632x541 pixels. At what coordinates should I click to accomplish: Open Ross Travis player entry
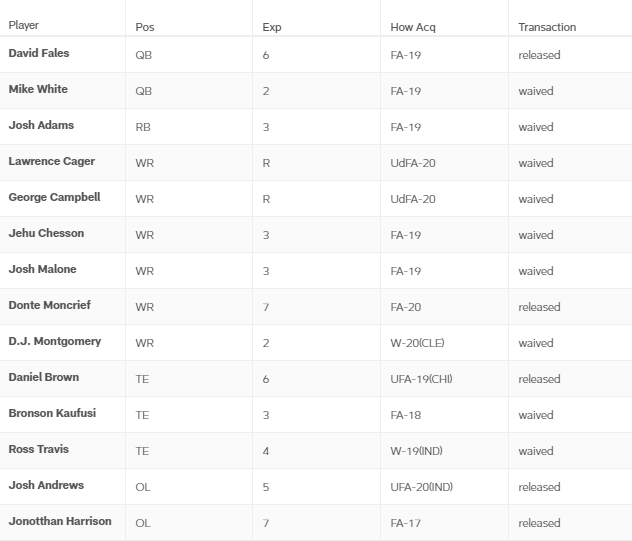(x=39, y=449)
